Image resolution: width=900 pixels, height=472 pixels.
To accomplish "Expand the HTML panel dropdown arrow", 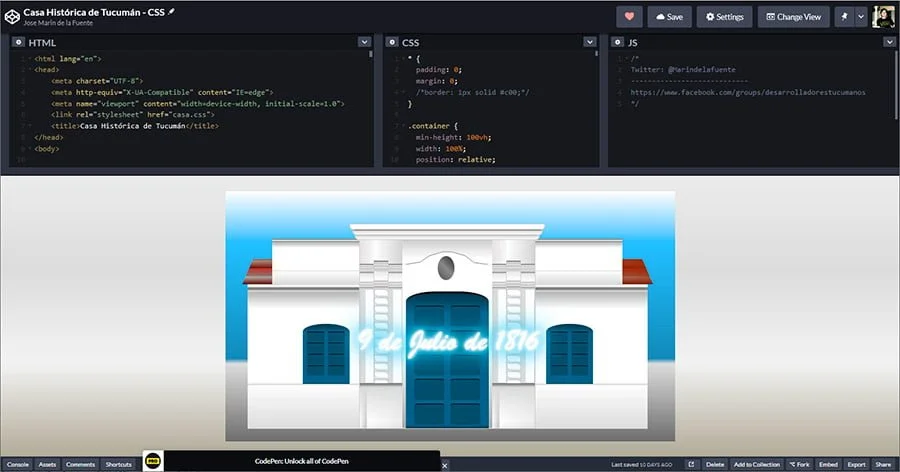I will pyautogui.click(x=364, y=43).
